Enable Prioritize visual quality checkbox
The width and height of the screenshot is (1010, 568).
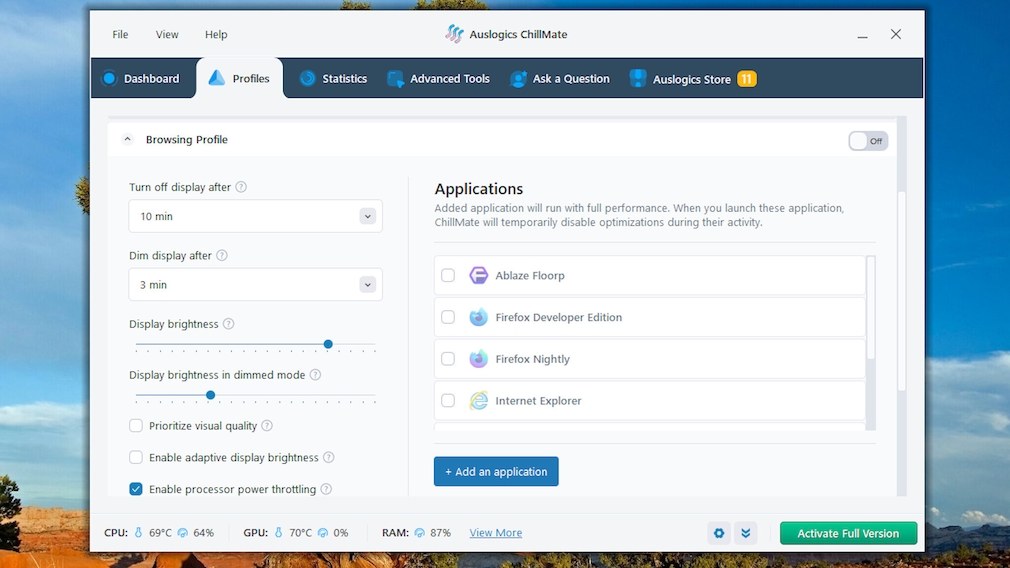(136, 426)
